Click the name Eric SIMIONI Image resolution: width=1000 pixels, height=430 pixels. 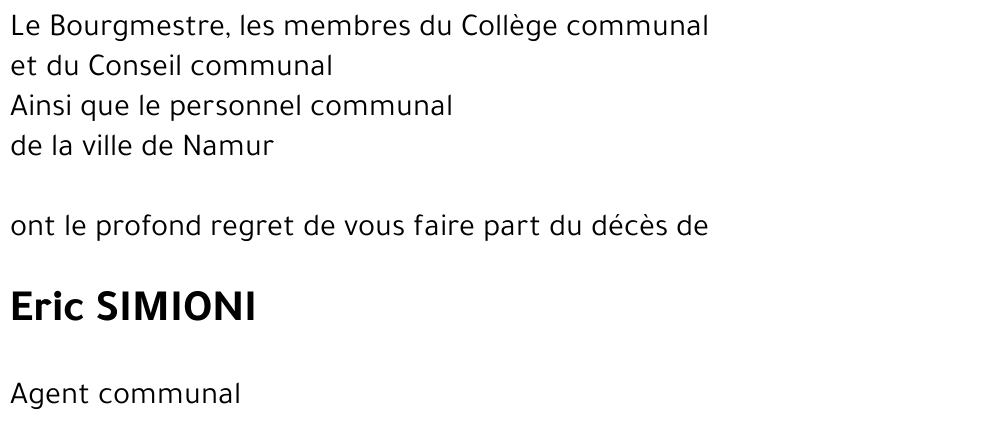point(133,307)
